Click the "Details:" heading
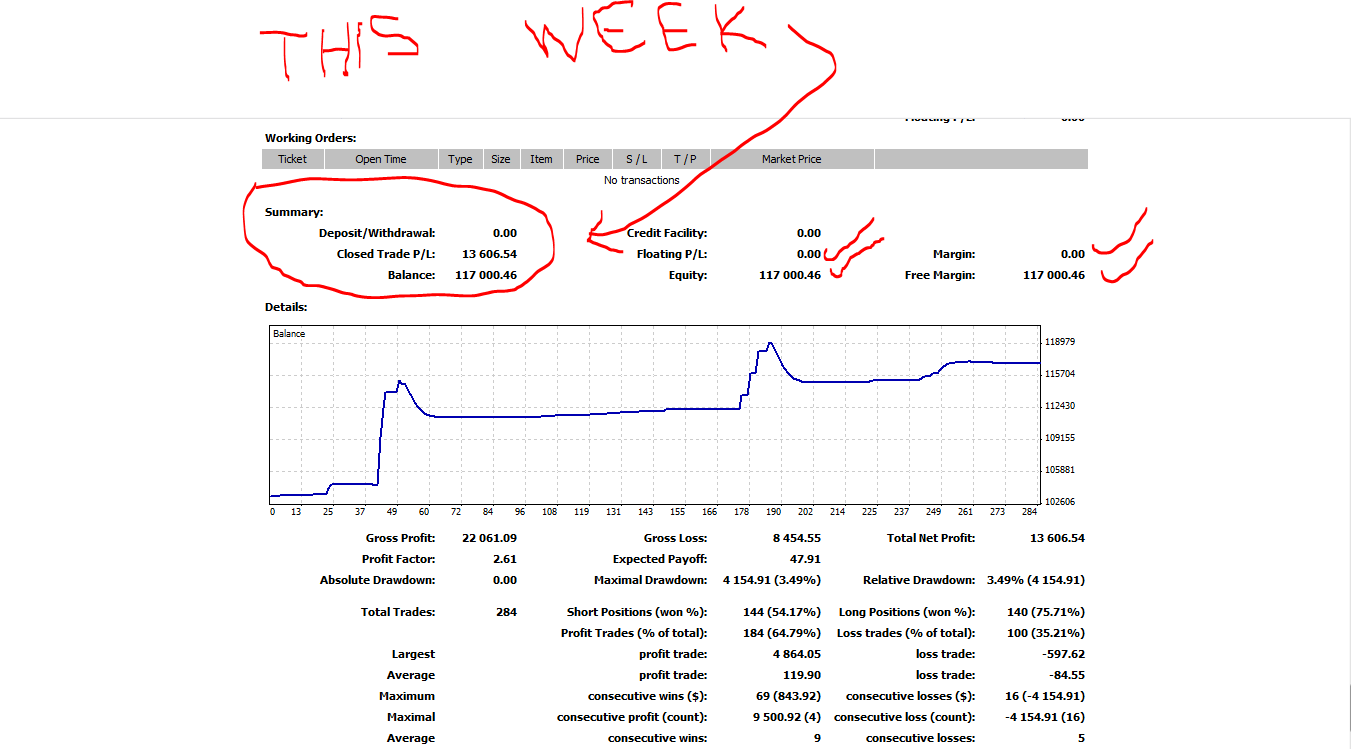 (x=286, y=307)
